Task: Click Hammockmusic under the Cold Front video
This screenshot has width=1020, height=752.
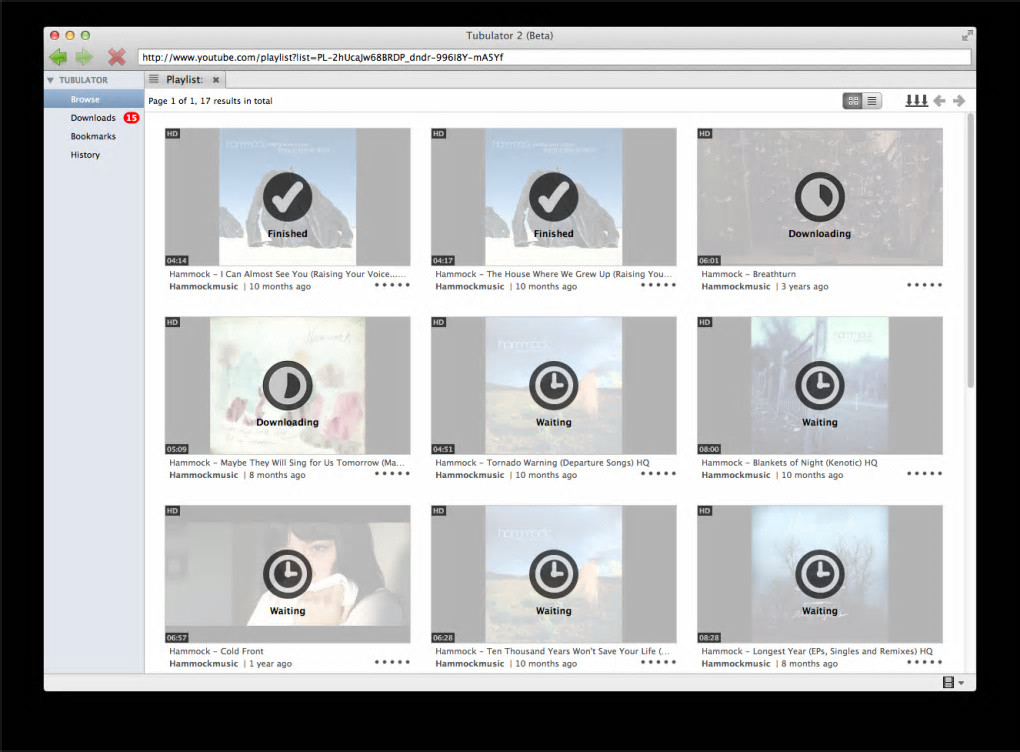Action: point(204,664)
